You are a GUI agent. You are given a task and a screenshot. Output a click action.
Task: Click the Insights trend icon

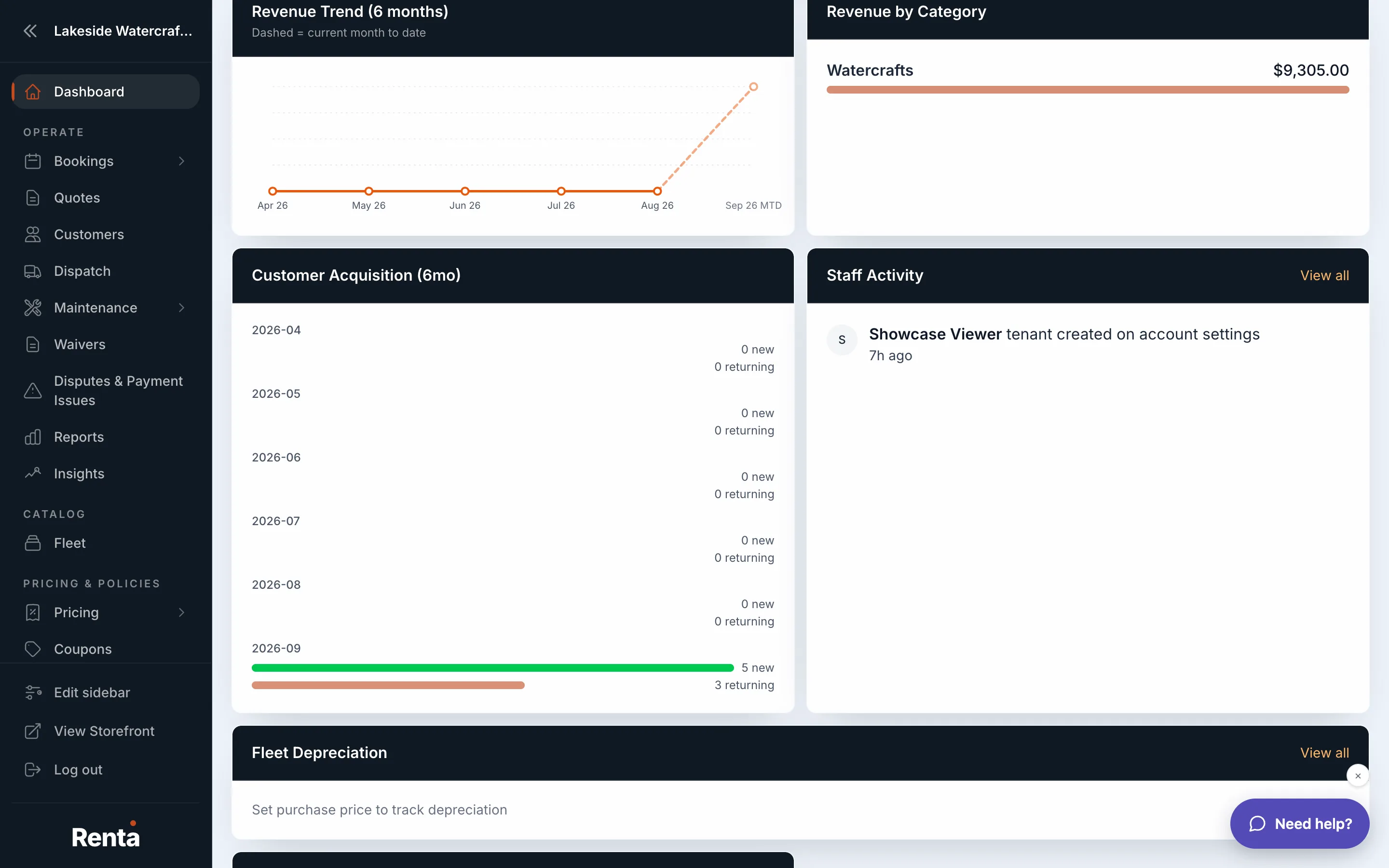click(33, 474)
